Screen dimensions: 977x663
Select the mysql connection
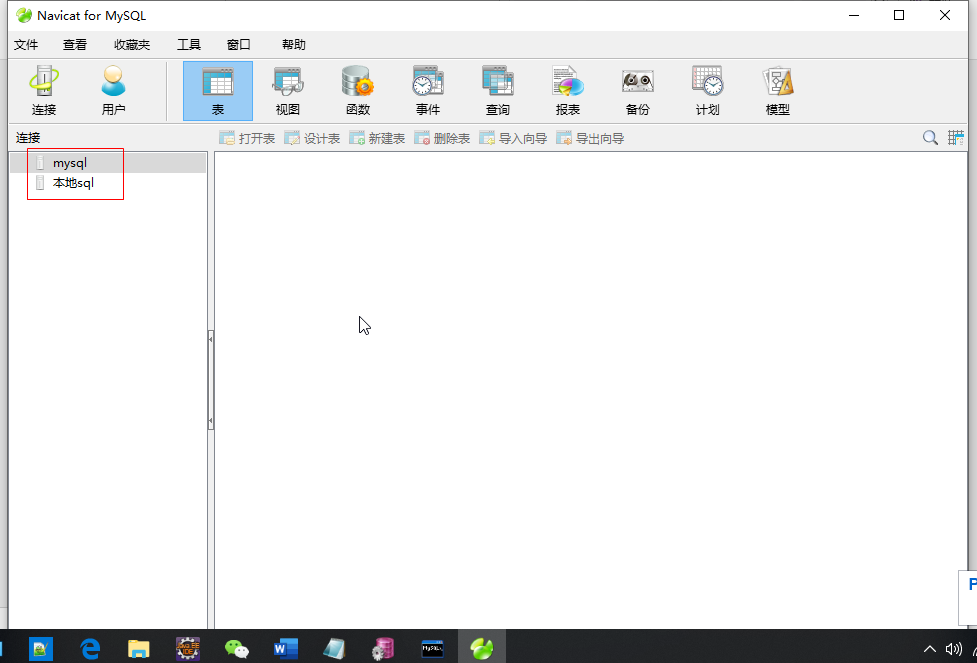[x=108, y=163]
